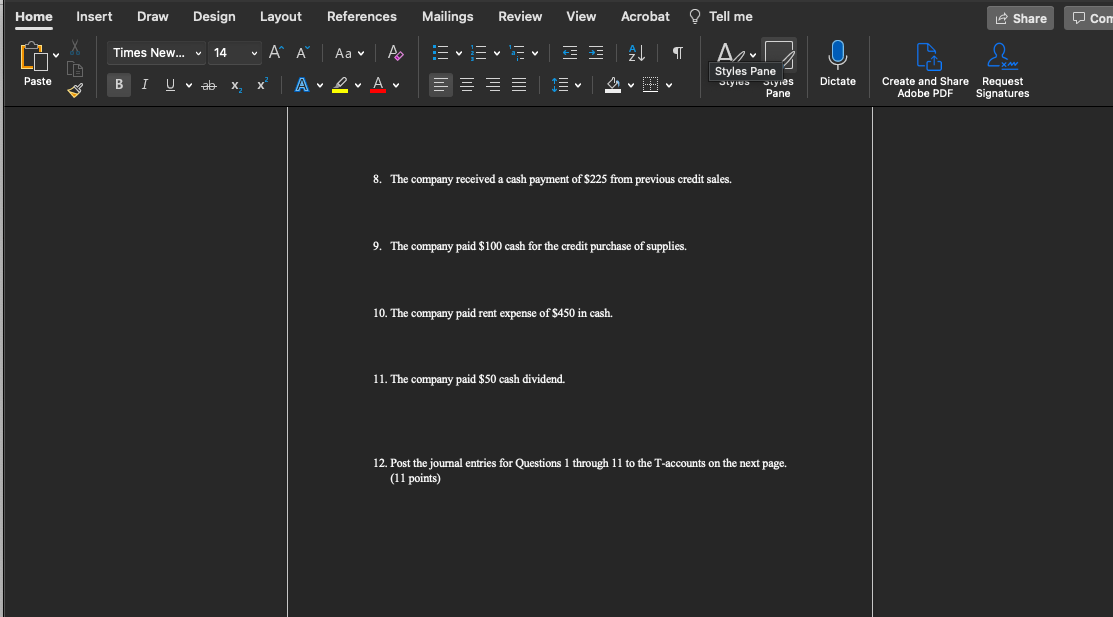
Task: Toggle Underline formatting
Action: pos(170,84)
